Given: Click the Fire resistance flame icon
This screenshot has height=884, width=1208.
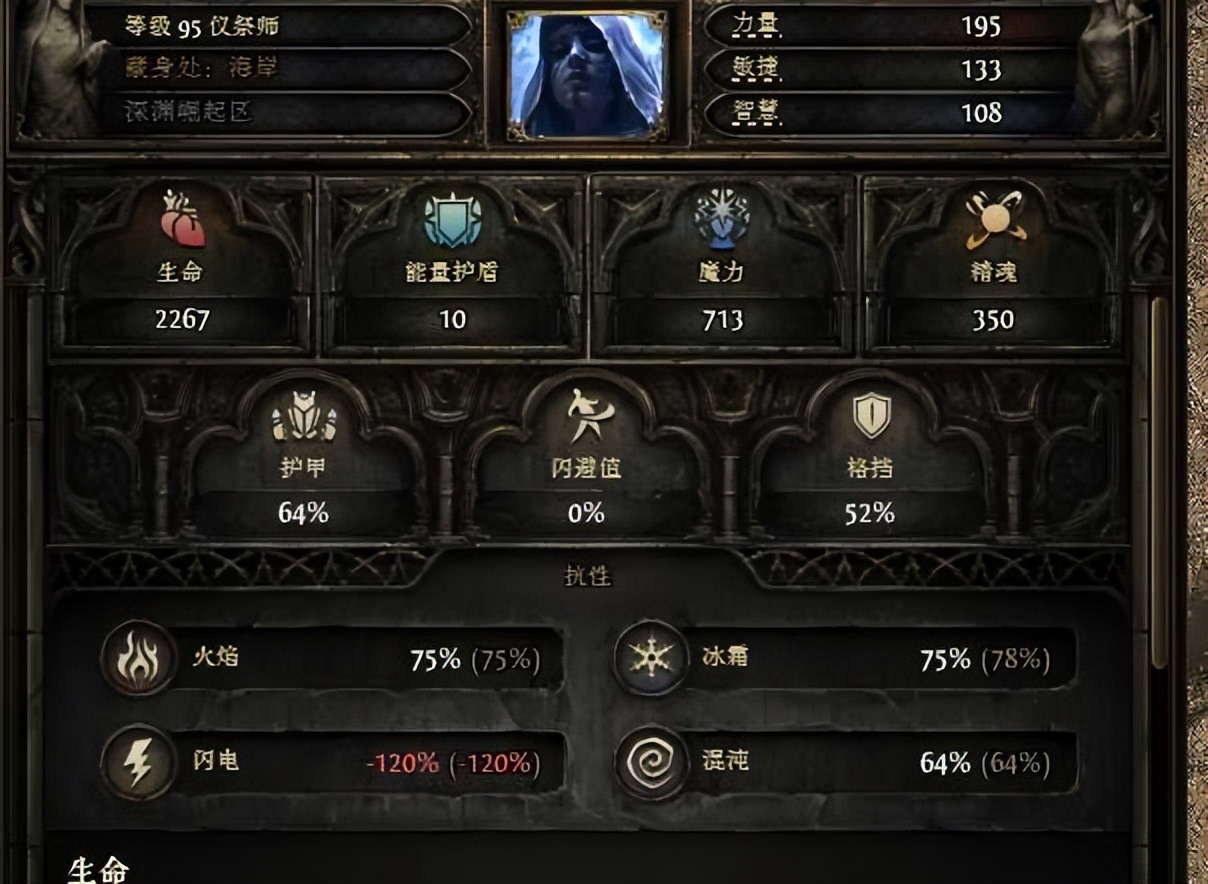Looking at the screenshot, I should click(x=139, y=657).
